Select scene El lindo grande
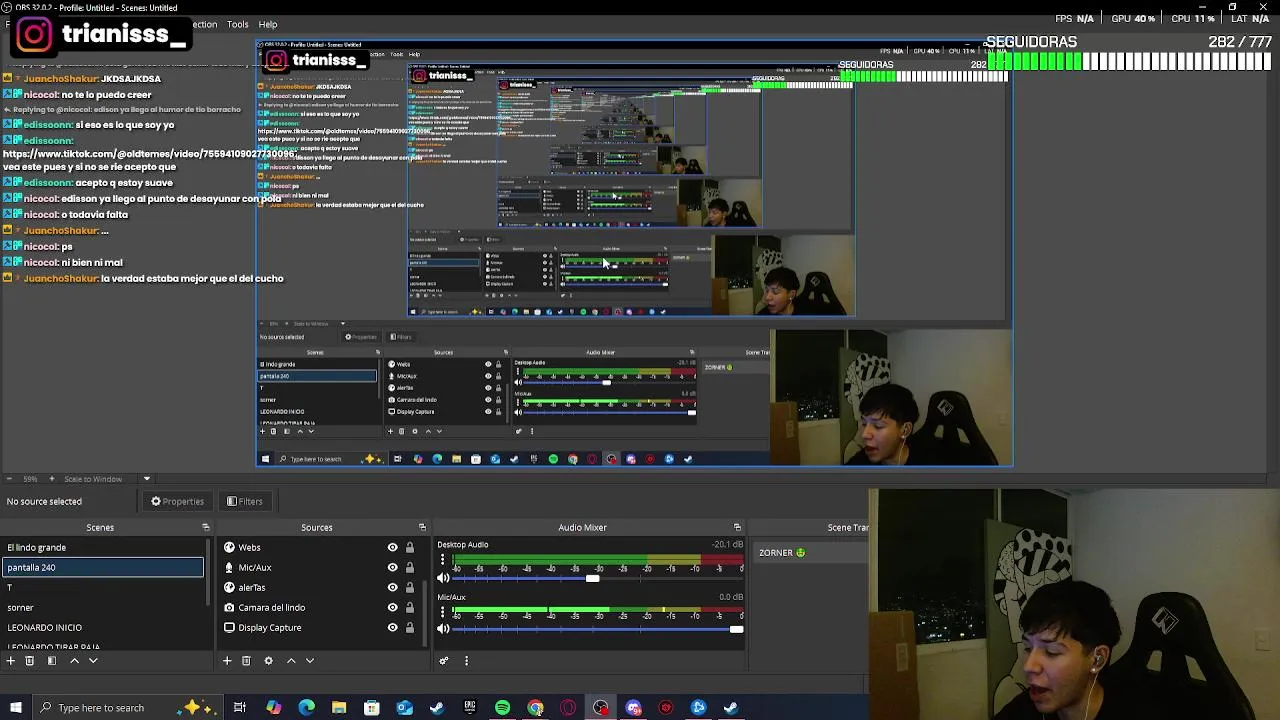The image size is (1280, 720). (102, 547)
